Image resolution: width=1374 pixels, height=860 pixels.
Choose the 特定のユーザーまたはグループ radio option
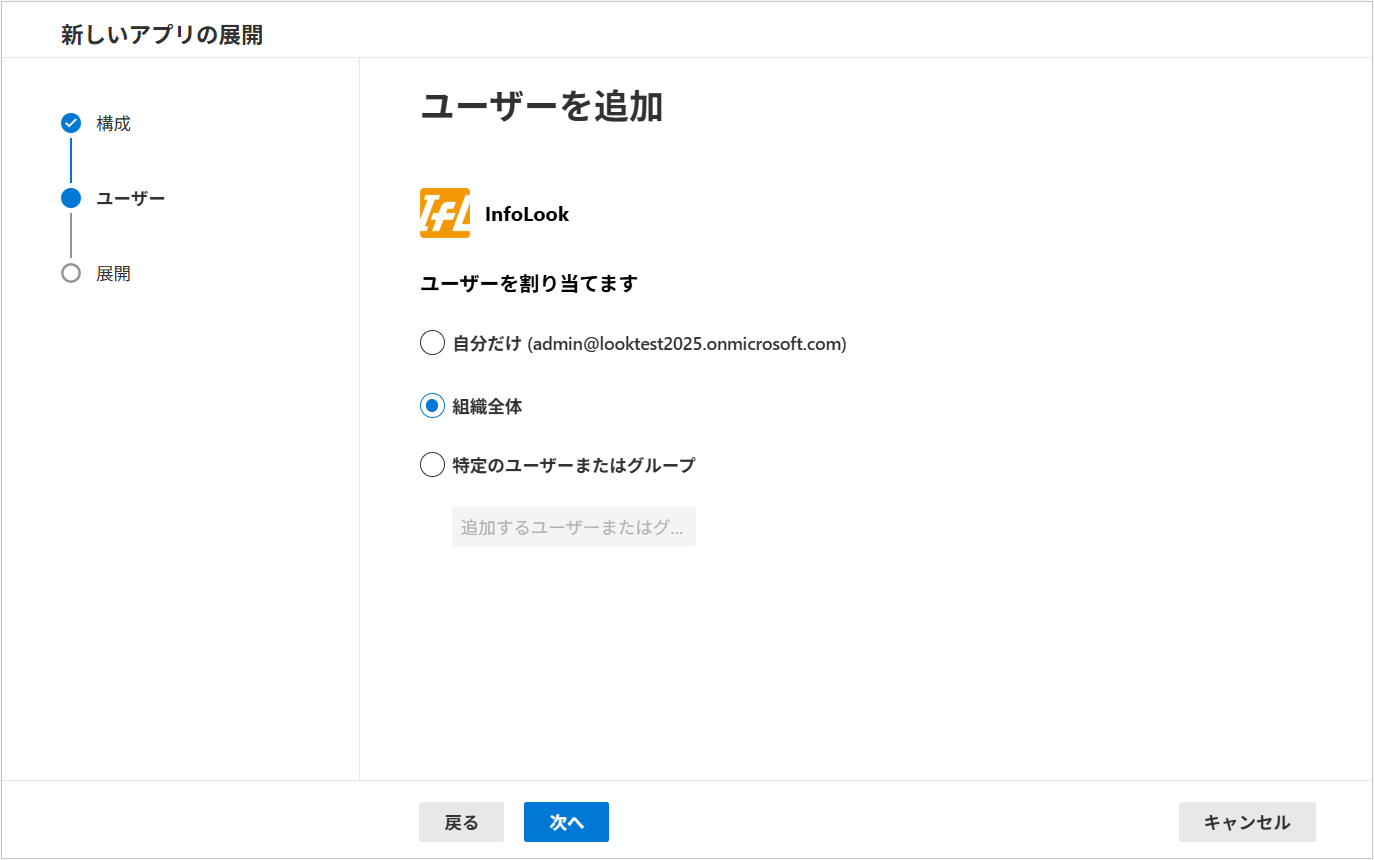[x=432, y=465]
